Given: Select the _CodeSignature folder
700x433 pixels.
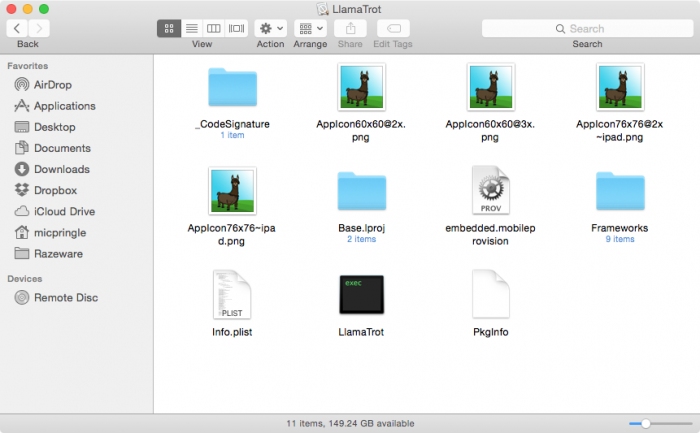Looking at the screenshot, I should (x=233, y=87).
